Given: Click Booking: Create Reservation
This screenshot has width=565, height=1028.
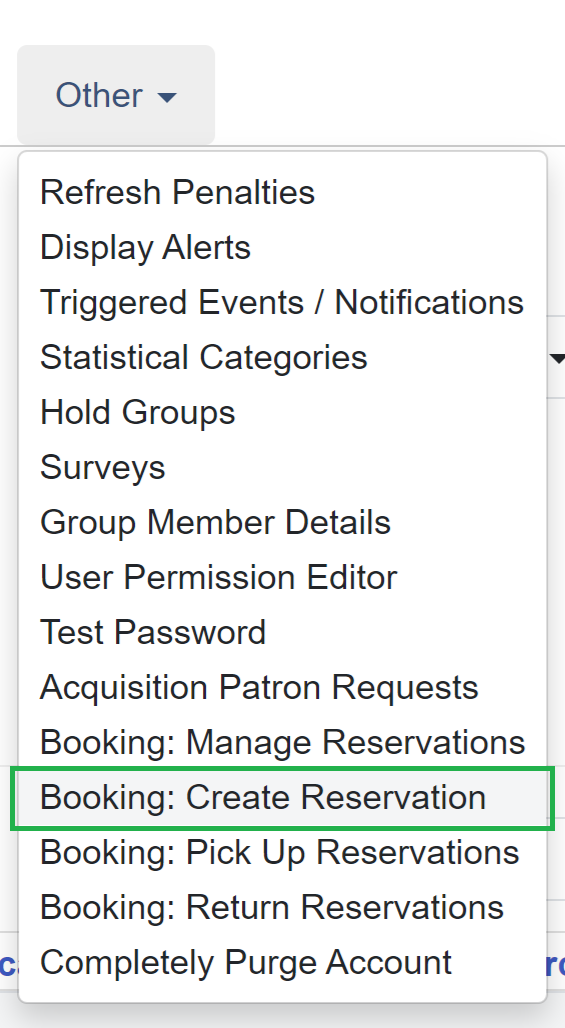Looking at the screenshot, I should pyautogui.click(x=282, y=798).
